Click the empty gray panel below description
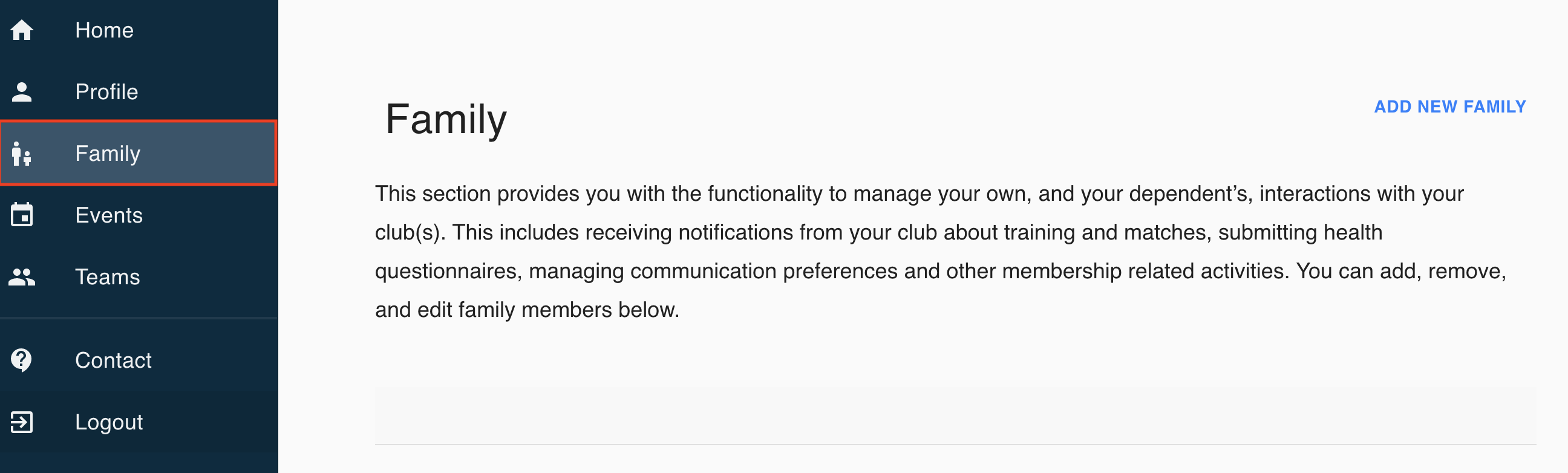Viewport: 1568px width, 473px height. click(x=955, y=415)
